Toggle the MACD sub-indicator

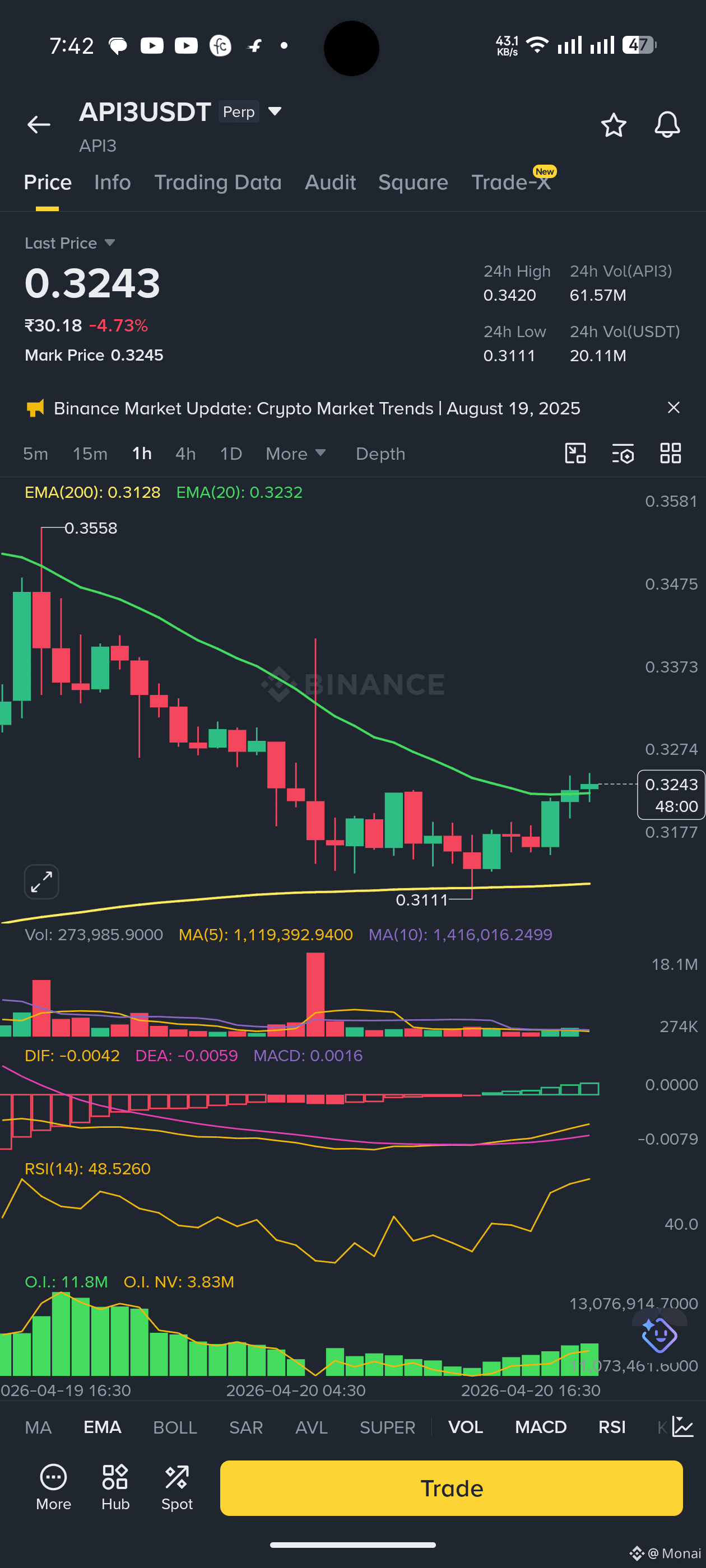pyautogui.click(x=540, y=1427)
